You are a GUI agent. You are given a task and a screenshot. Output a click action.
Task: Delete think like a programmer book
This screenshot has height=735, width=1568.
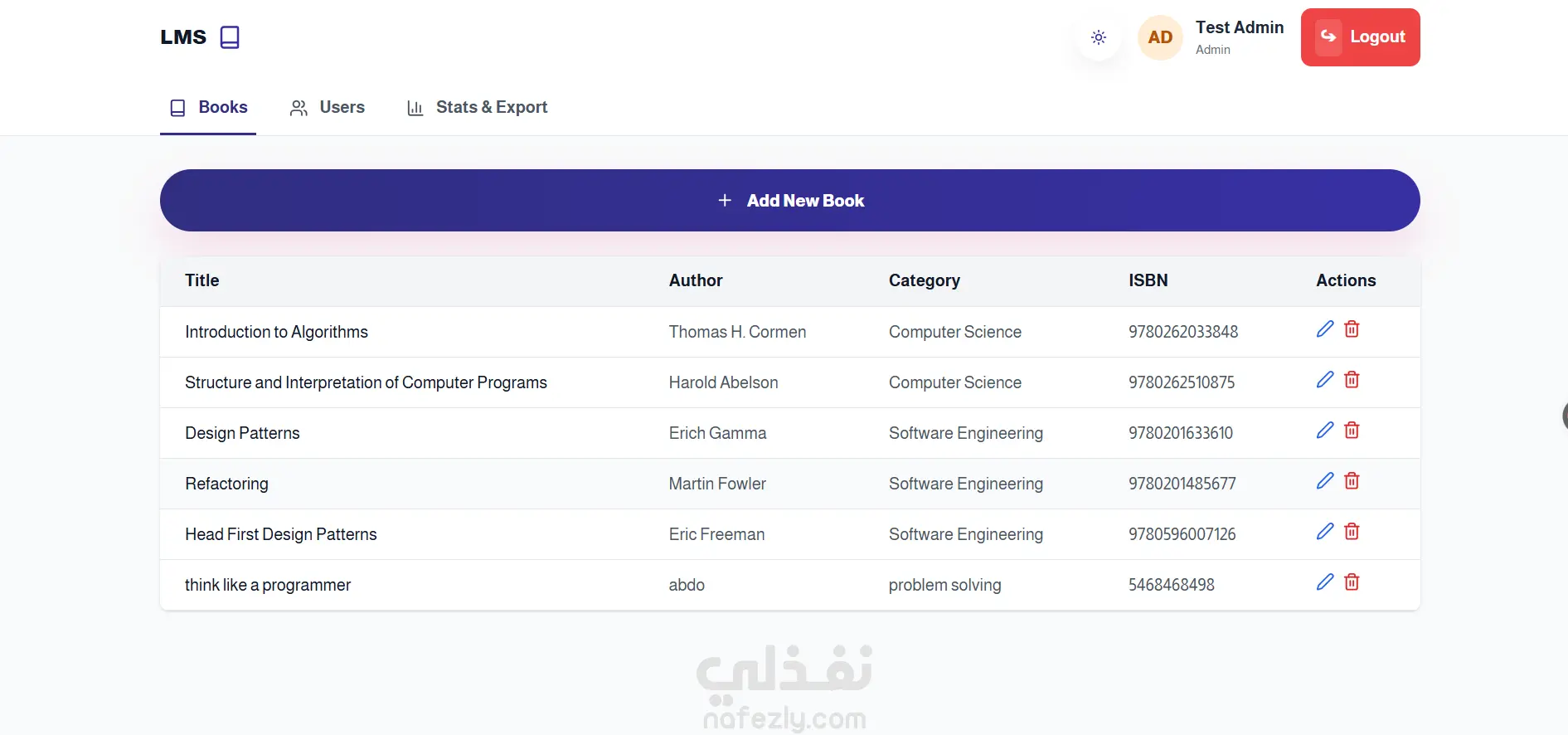click(1352, 582)
